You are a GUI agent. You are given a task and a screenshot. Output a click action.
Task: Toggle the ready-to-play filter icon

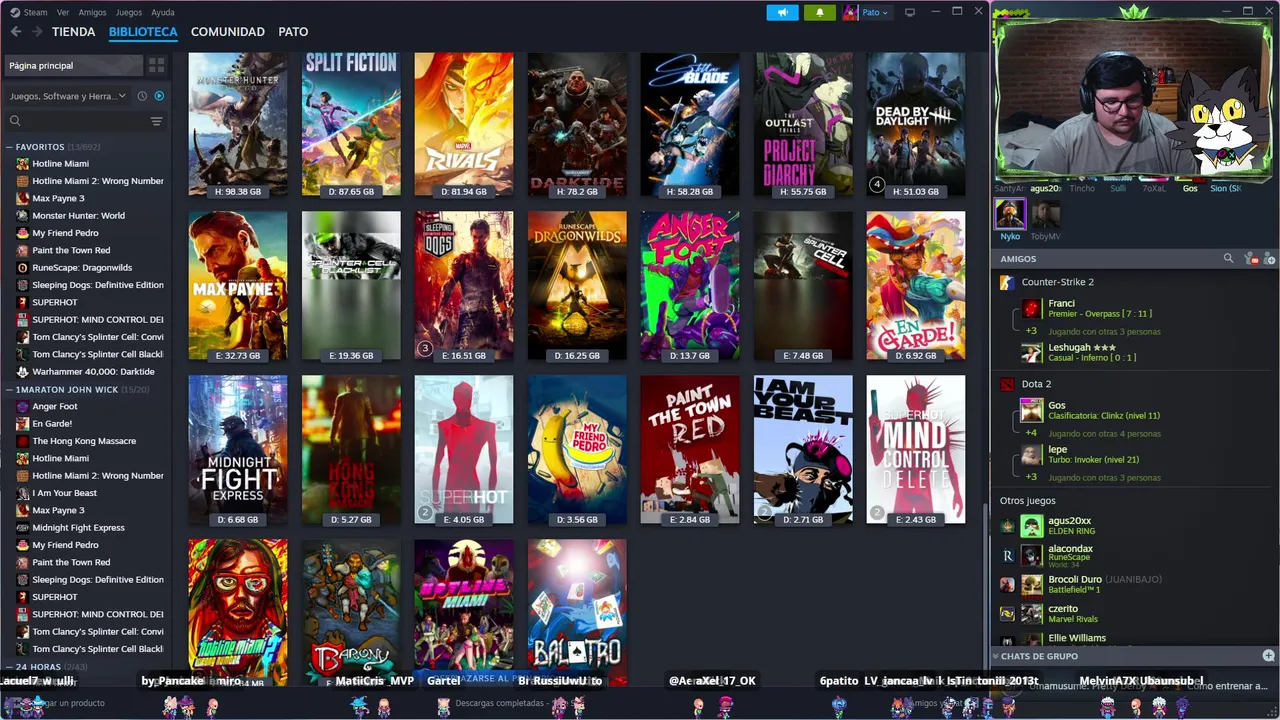click(159, 96)
